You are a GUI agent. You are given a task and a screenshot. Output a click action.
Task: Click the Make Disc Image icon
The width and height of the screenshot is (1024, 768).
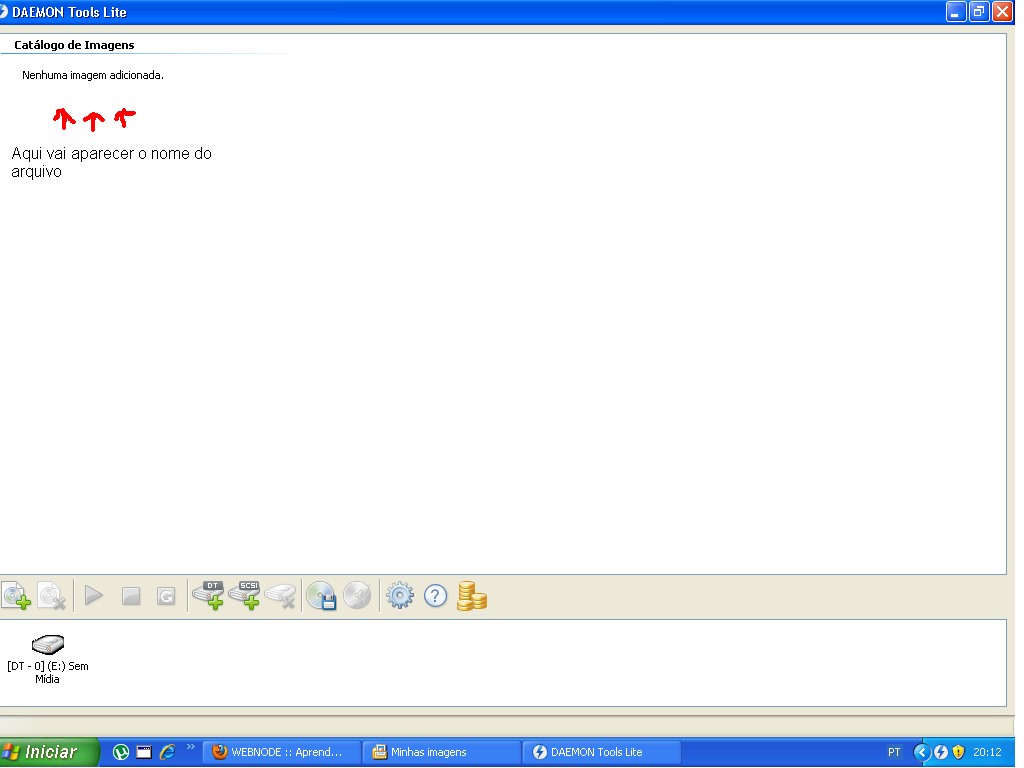click(321, 596)
